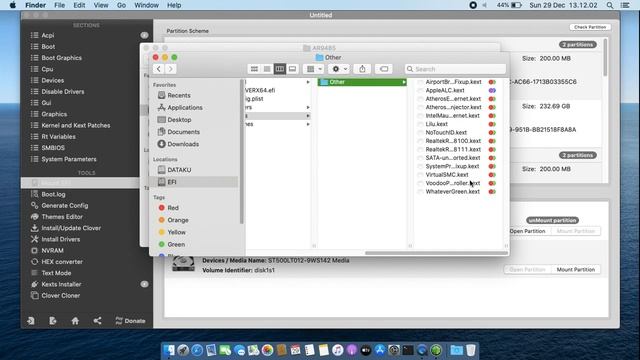Open the group-by dropdown in Finder toolbar

(x=314, y=69)
